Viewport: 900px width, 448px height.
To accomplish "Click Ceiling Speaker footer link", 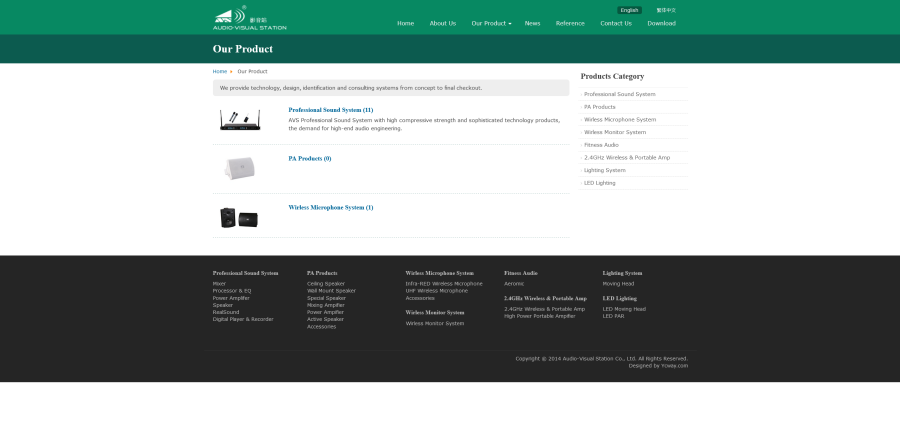I will (x=325, y=283).
